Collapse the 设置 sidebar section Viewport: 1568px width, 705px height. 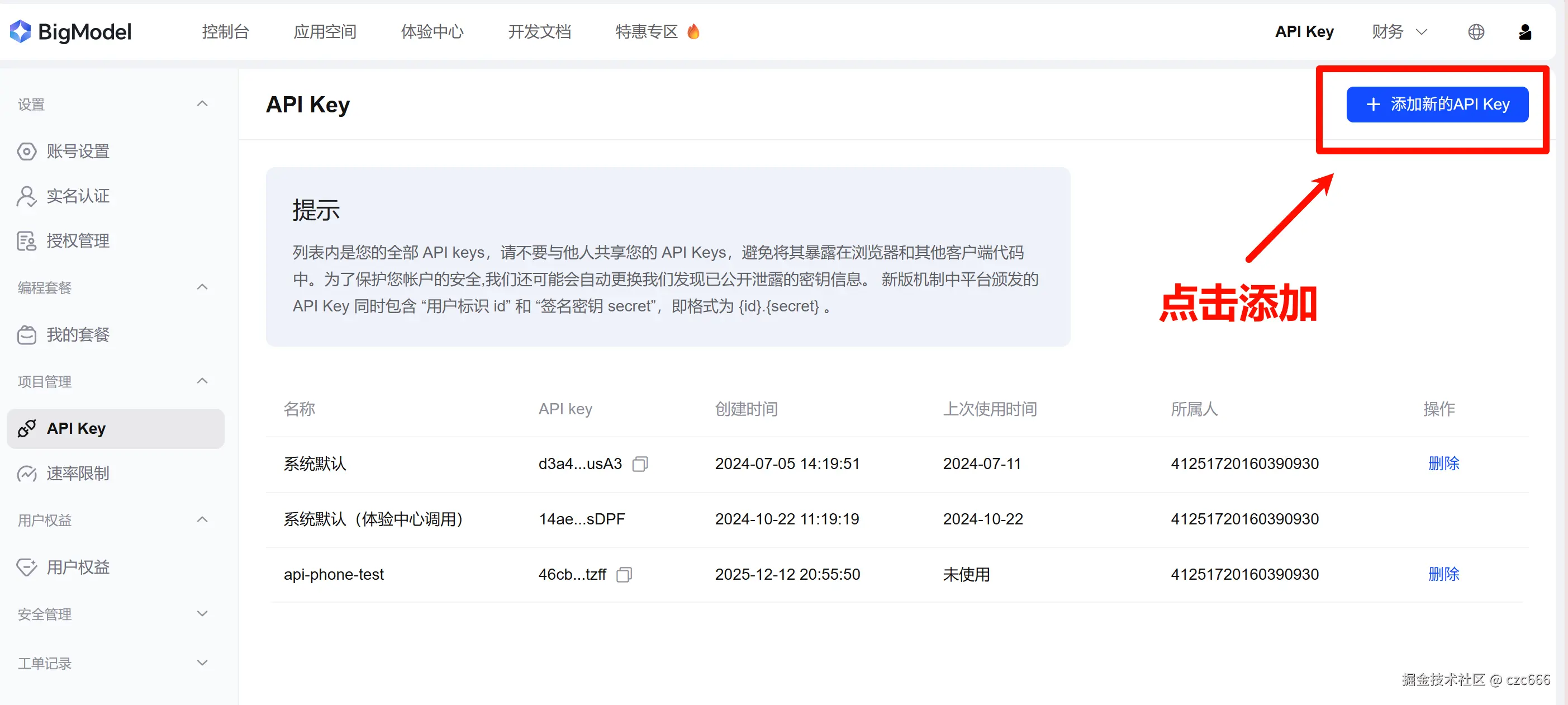click(x=202, y=104)
